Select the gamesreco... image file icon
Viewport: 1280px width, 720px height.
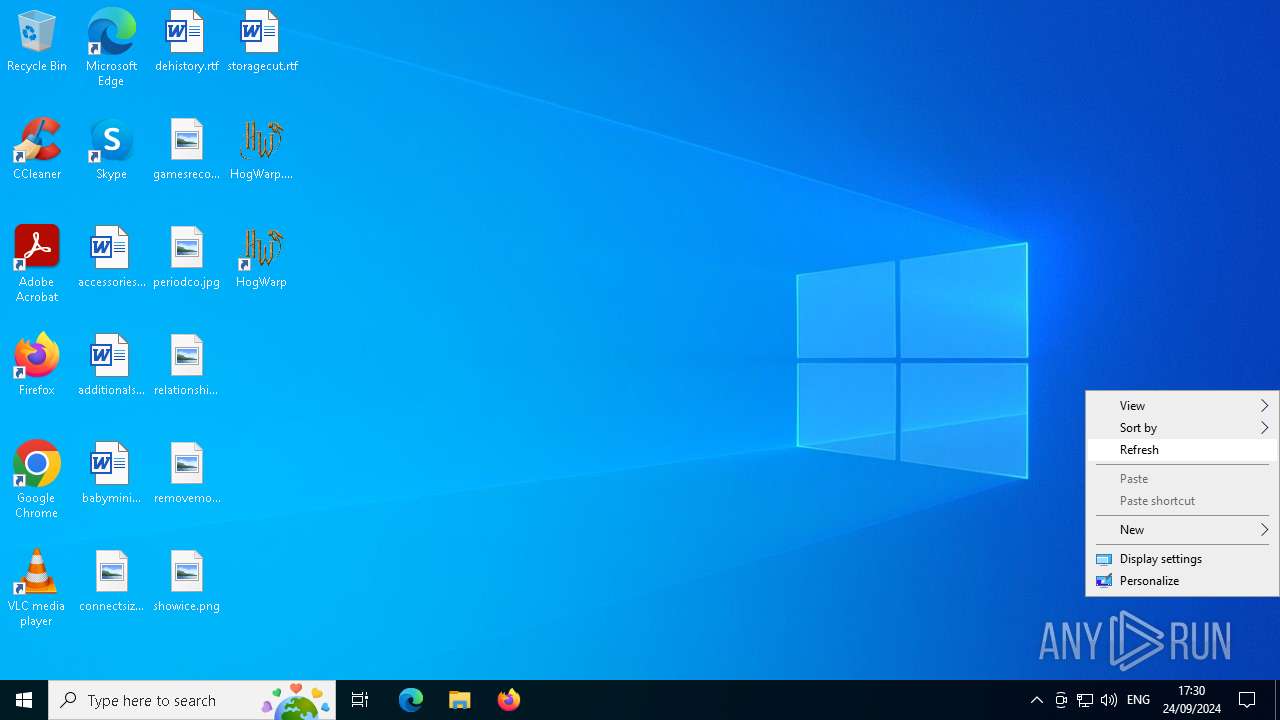click(186, 150)
